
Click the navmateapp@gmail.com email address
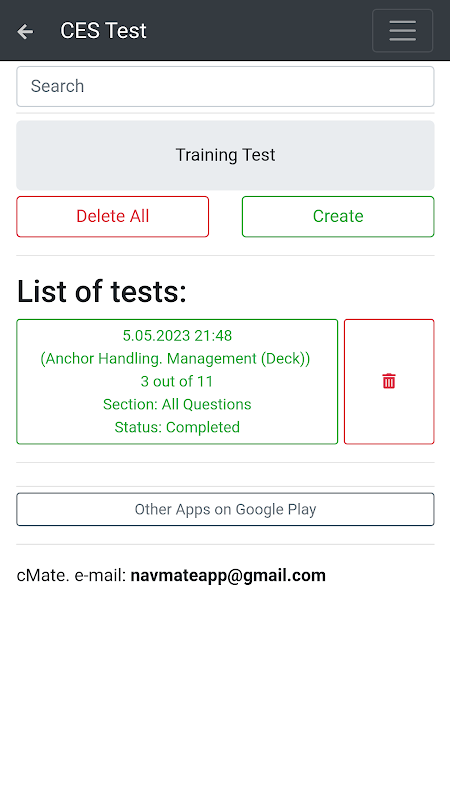(x=228, y=576)
